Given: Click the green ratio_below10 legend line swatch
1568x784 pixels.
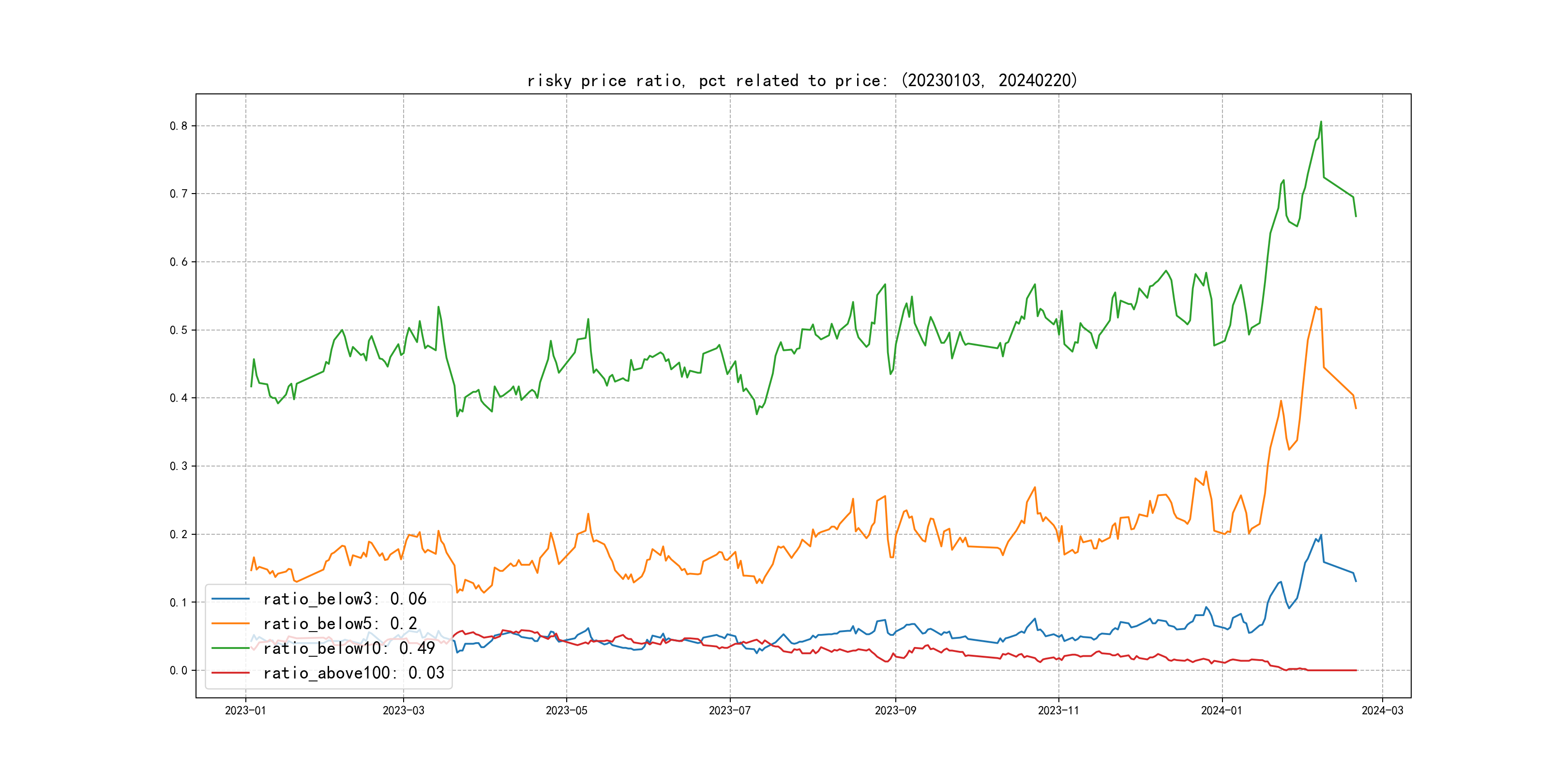Looking at the screenshot, I should click(230, 648).
